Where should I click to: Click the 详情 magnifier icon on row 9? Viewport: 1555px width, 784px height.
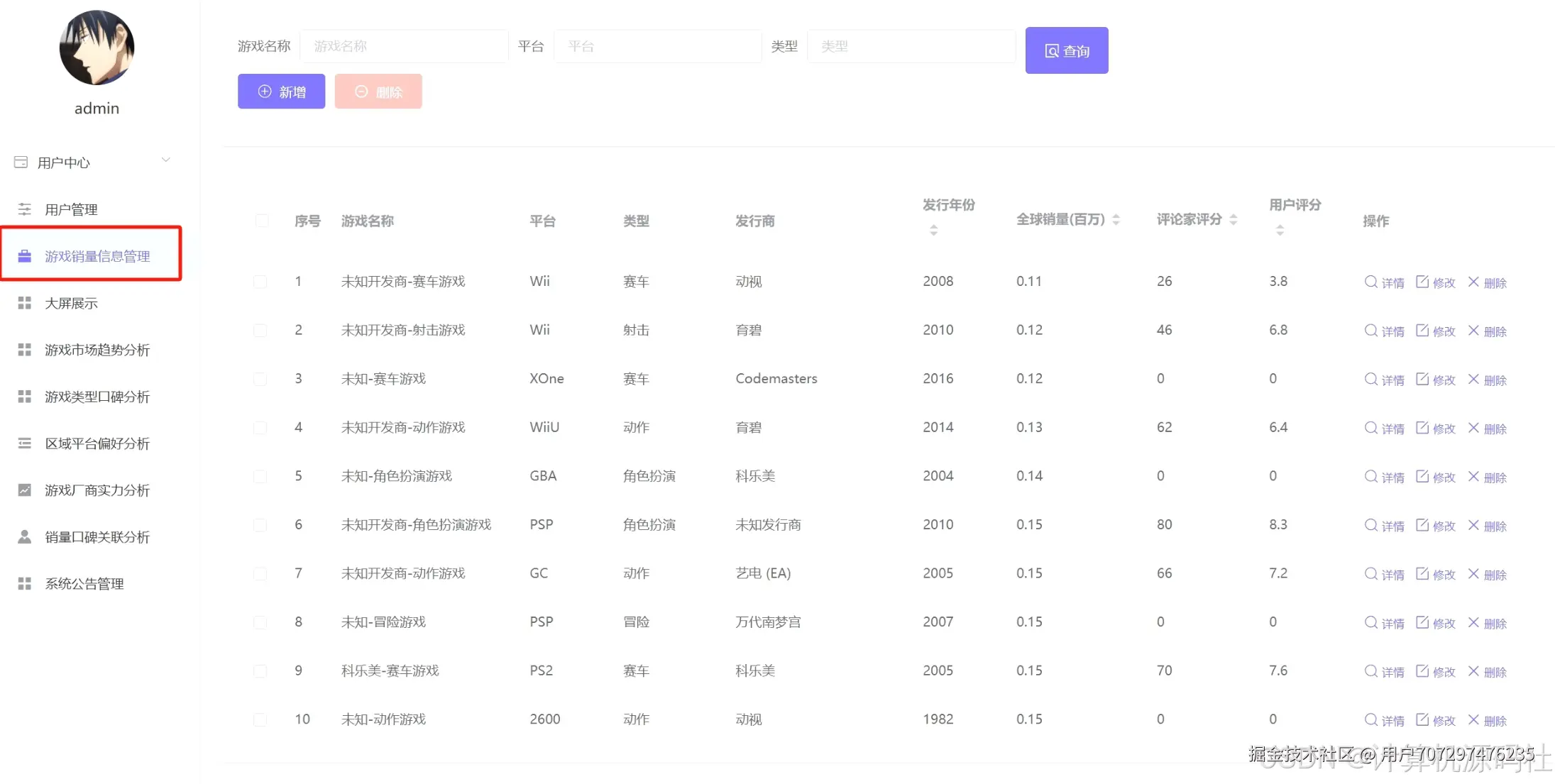[1370, 671]
